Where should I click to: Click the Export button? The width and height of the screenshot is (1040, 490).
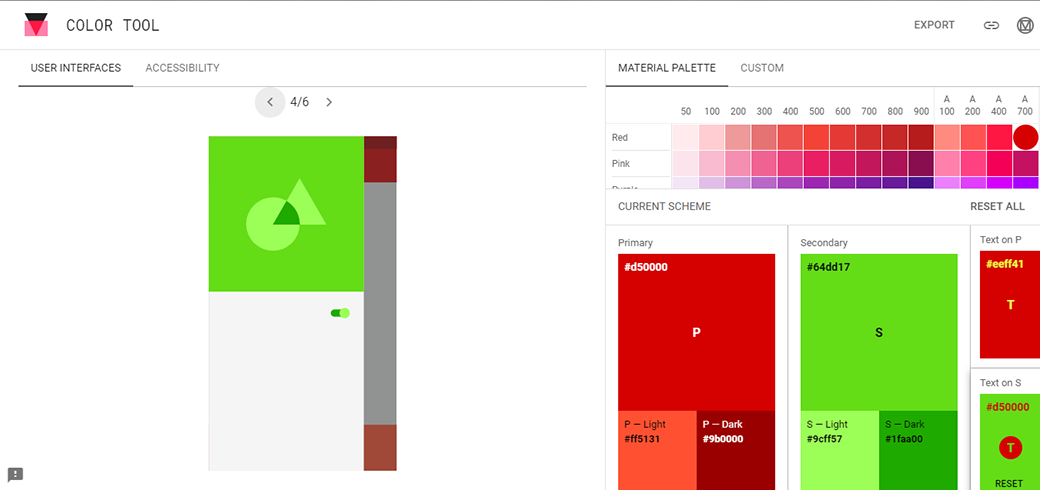coord(934,25)
